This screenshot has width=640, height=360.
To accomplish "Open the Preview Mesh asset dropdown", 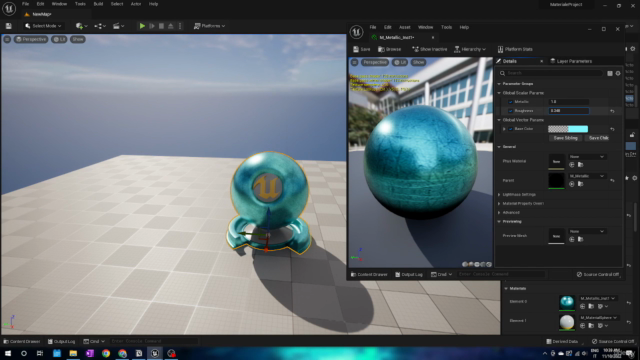I will [x=587, y=231].
